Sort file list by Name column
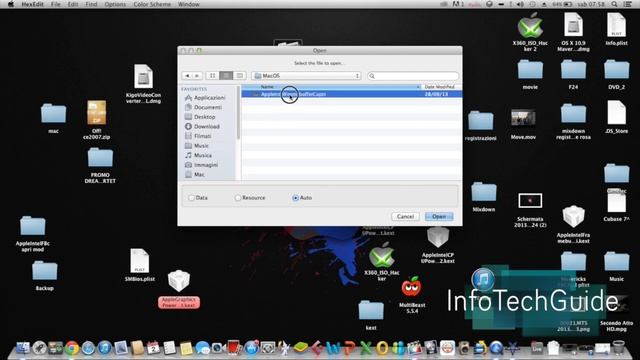Image resolution: width=640 pixels, height=360 pixels. [331, 87]
